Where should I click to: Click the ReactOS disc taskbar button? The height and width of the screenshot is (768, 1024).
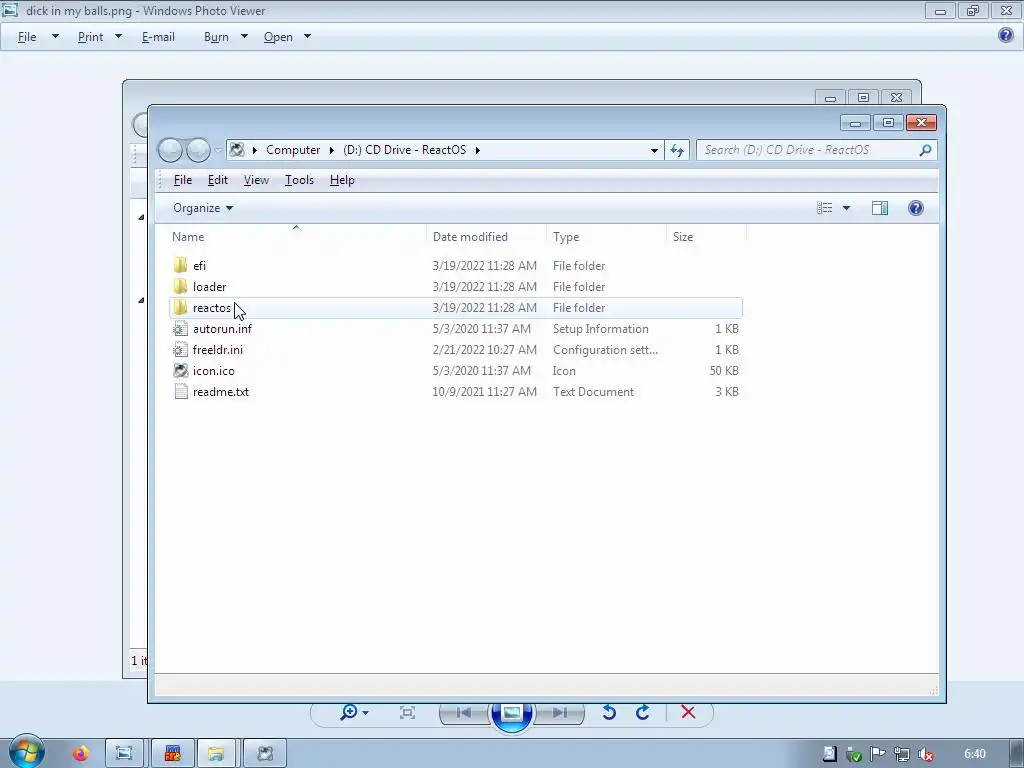(x=264, y=754)
